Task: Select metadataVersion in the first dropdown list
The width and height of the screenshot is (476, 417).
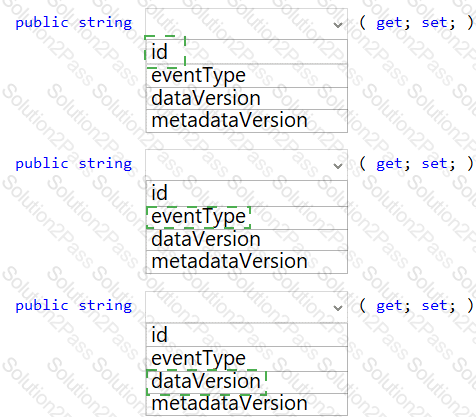Action: click(247, 121)
